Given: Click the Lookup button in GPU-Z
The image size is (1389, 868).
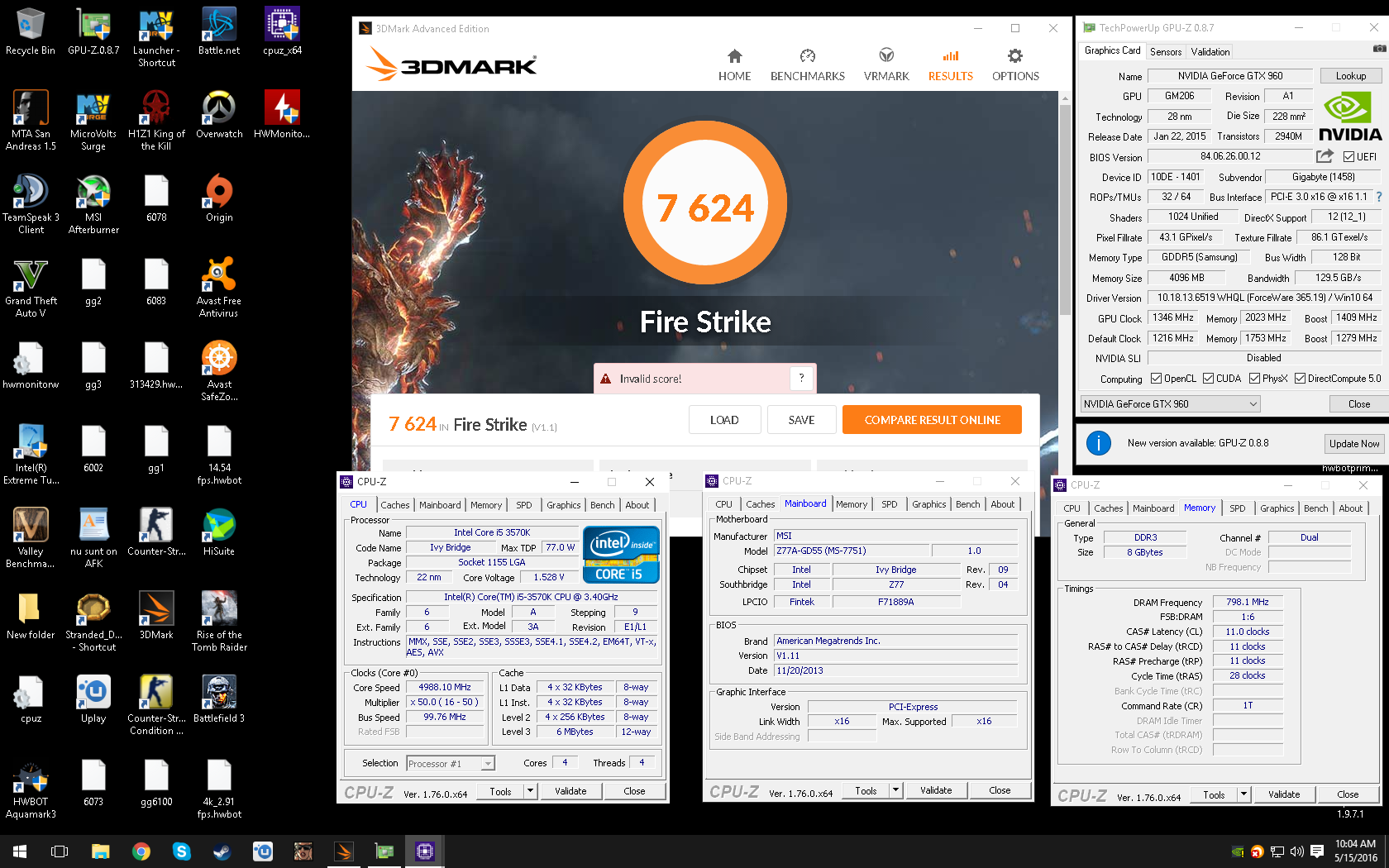Looking at the screenshot, I should coord(1351,75).
